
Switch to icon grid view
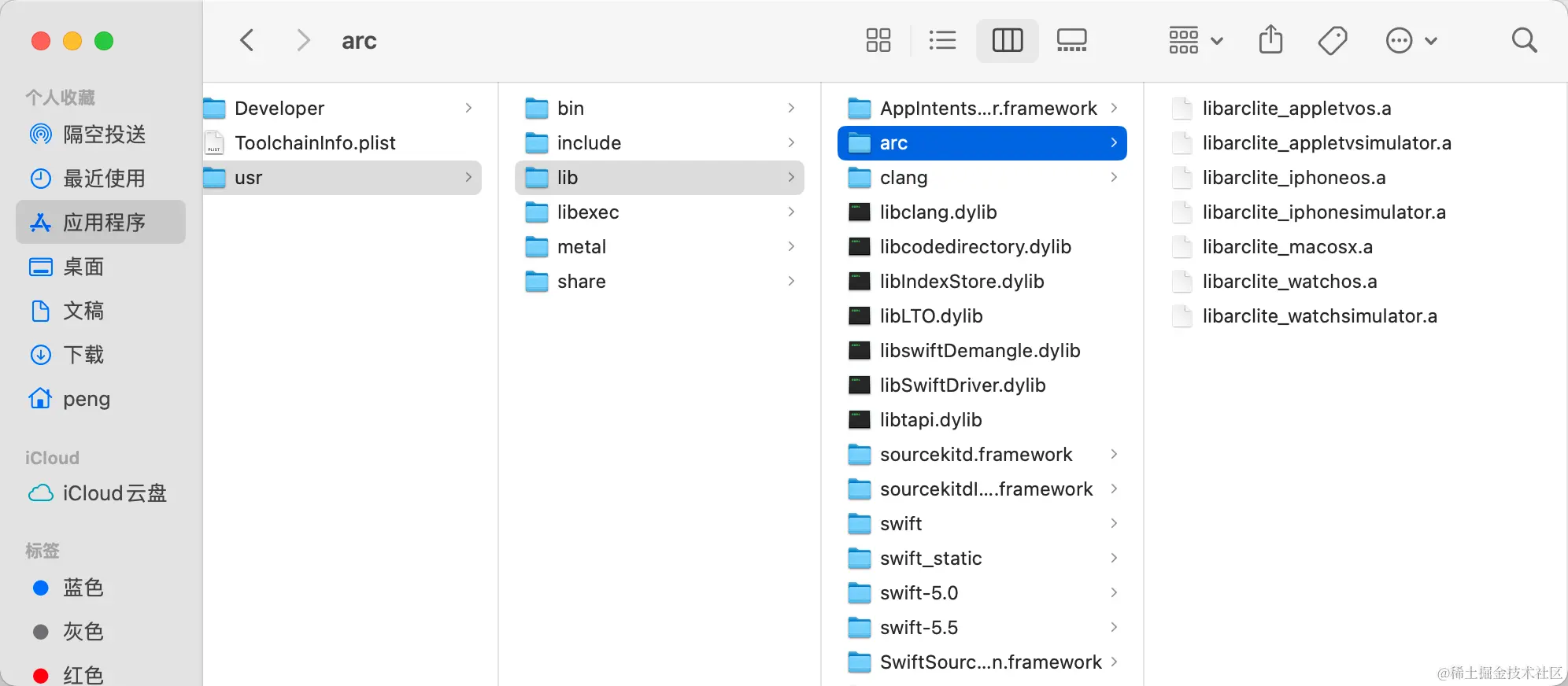click(878, 40)
